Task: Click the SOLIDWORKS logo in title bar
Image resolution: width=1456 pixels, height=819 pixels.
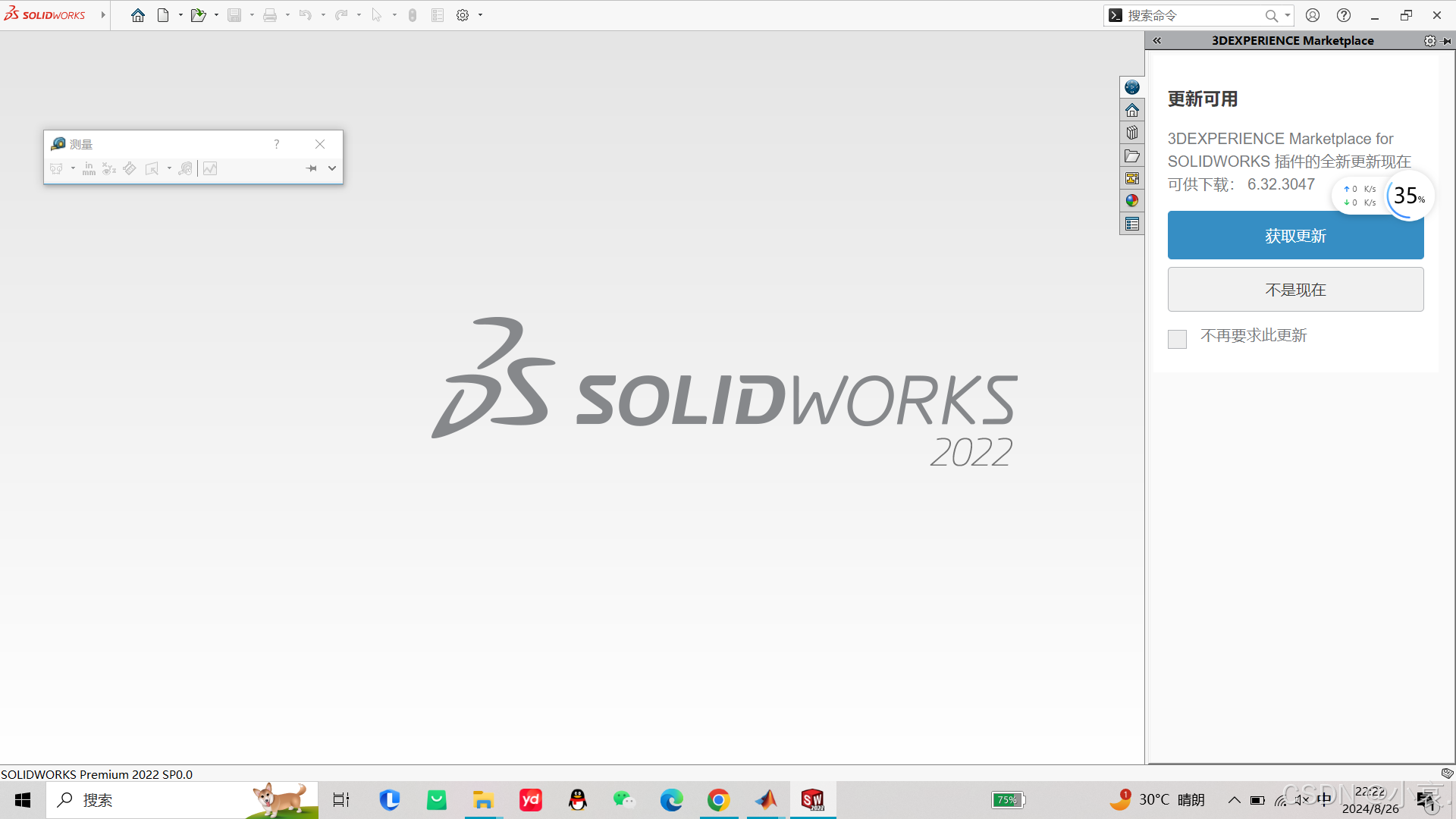Action: pos(45,14)
